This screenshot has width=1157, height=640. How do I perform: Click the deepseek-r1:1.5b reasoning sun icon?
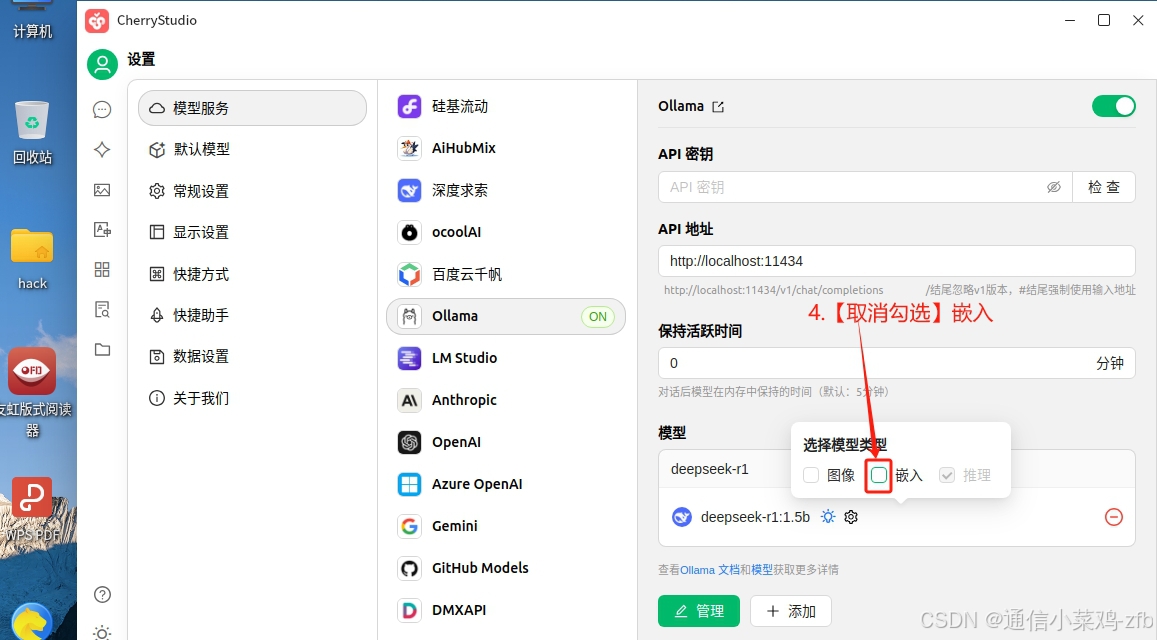[x=828, y=517]
